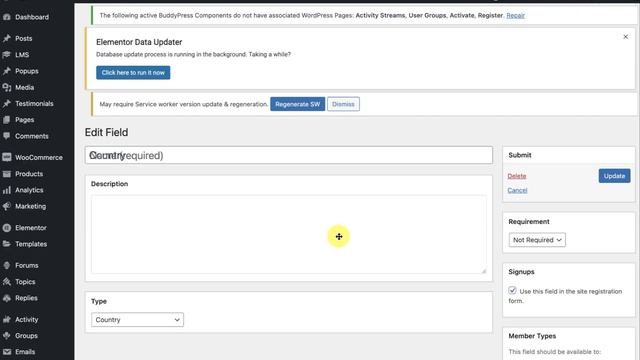Open Emails menu item

(25, 351)
